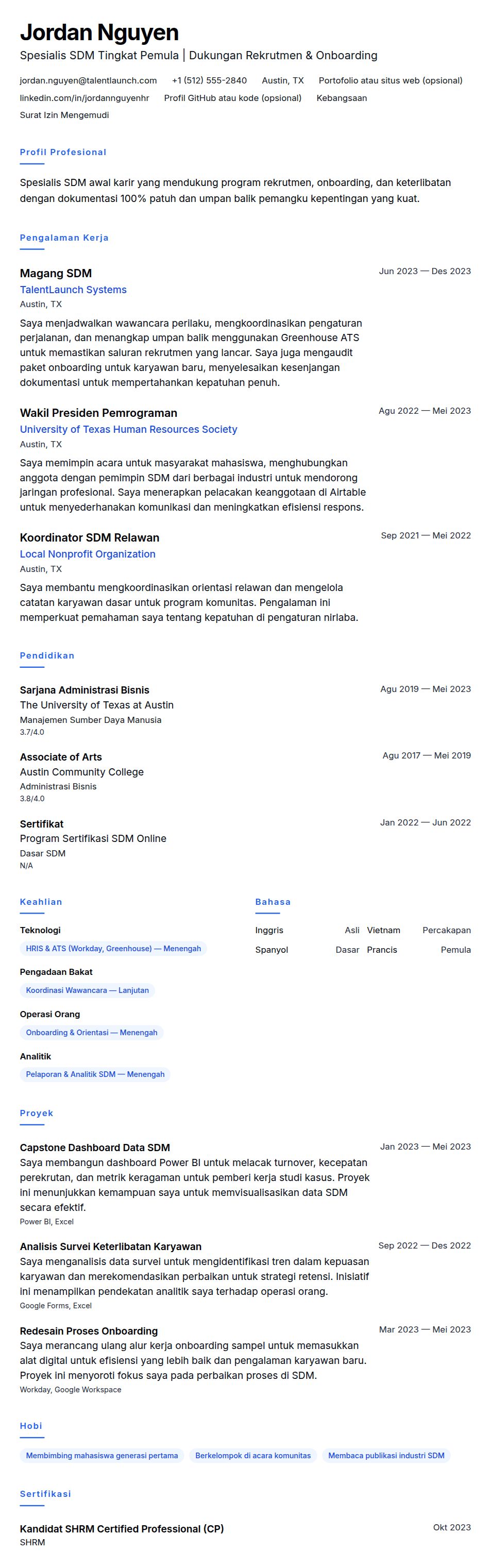
Task: Click the Analisis Survei Keterlibatan Karyawan project title
Action: [111, 1246]
